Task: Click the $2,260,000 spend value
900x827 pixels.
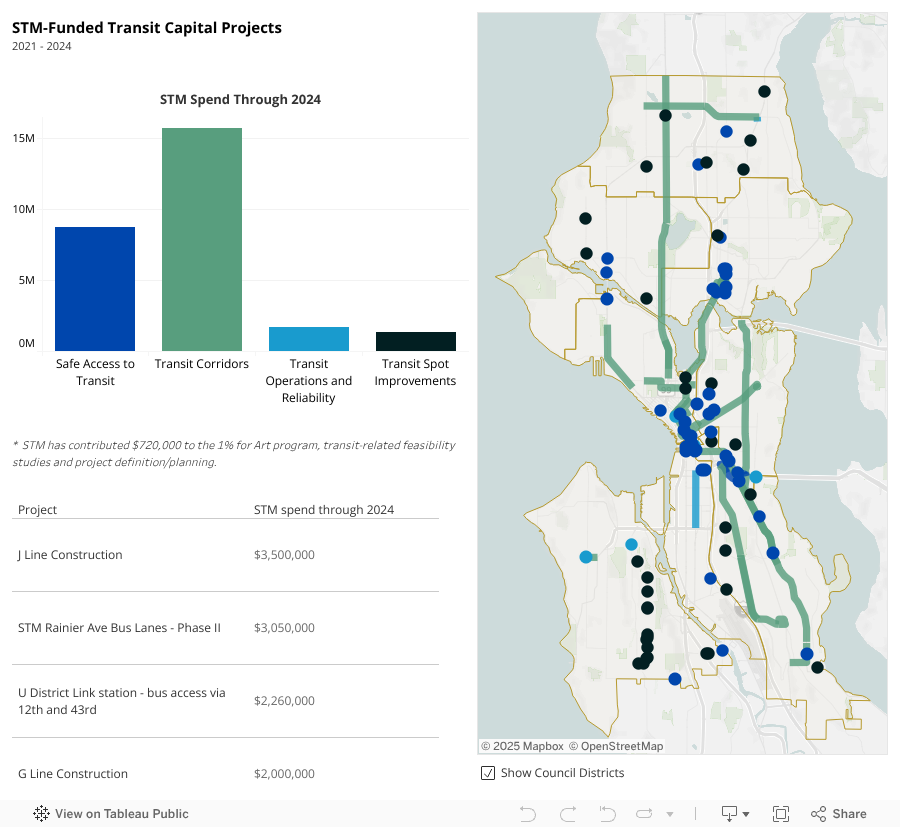Action: point(284,701)
